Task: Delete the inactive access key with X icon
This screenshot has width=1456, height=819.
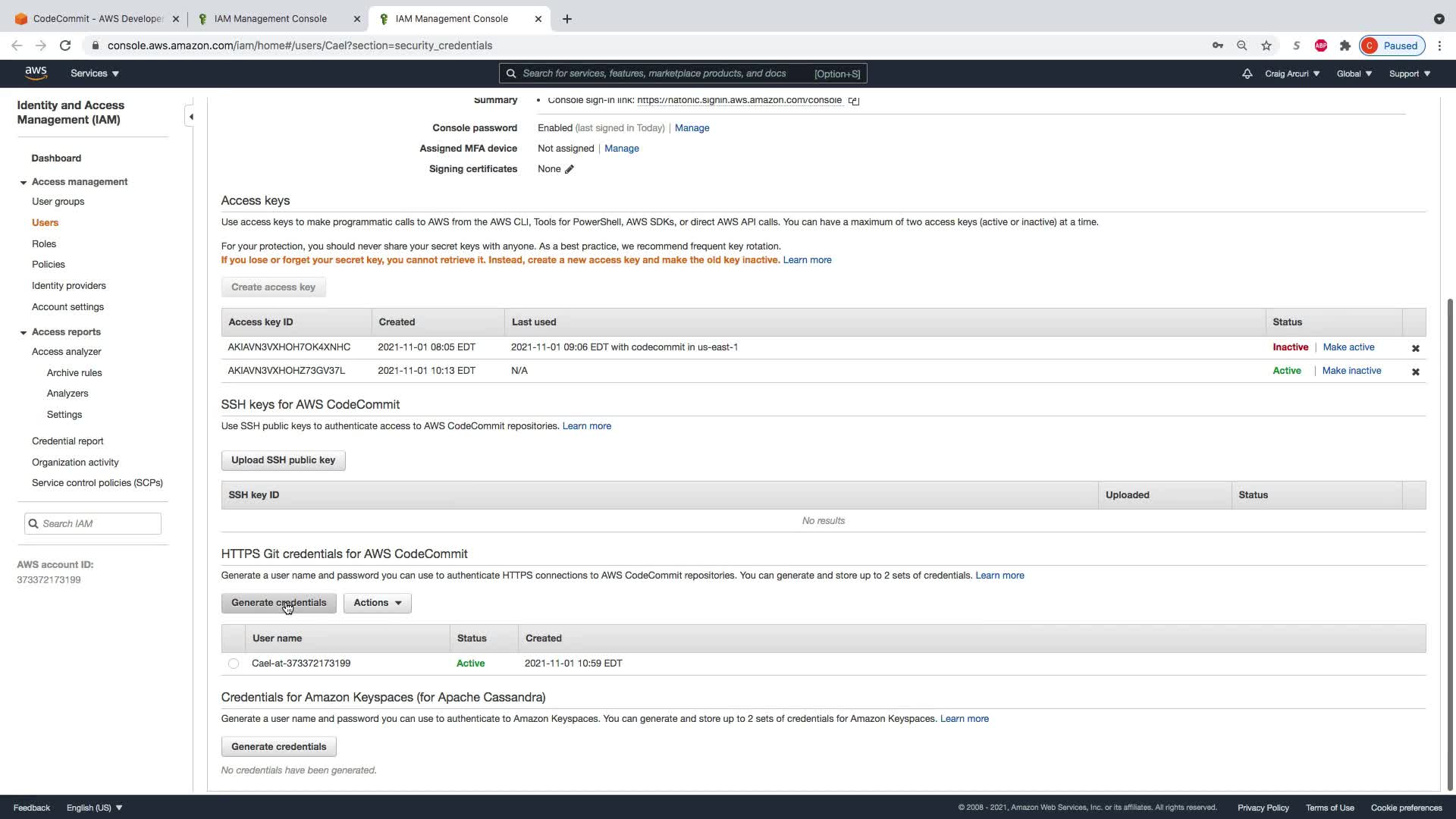Action: (x=1415, y=348)
